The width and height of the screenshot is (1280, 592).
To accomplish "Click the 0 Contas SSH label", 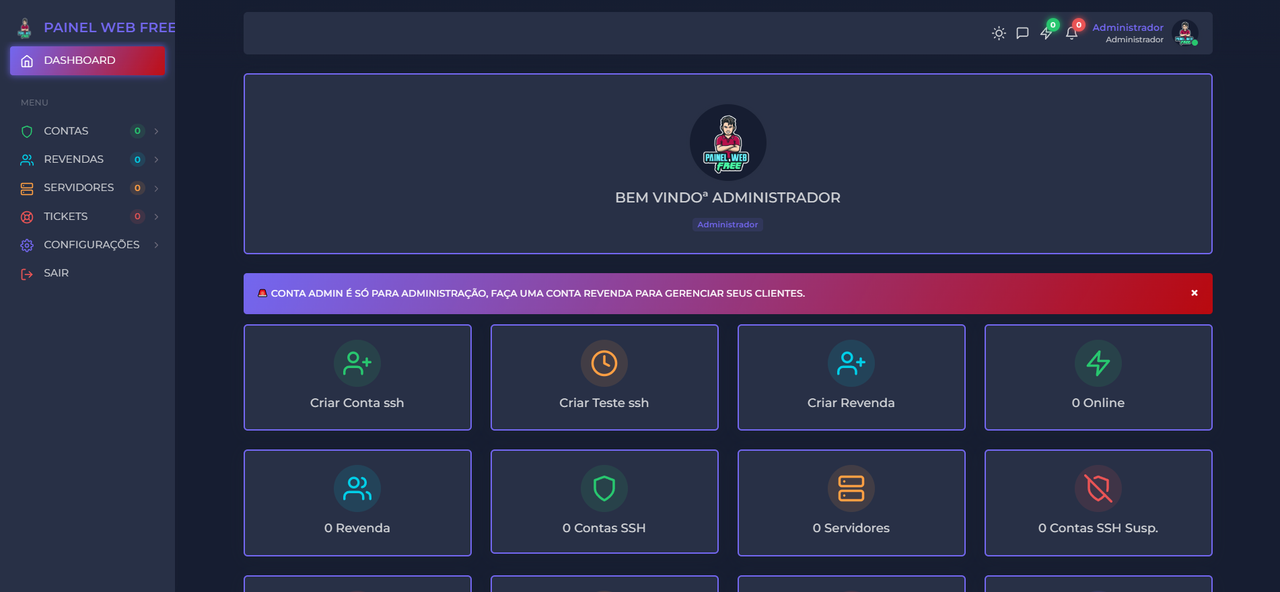I will tap(604, 528).
